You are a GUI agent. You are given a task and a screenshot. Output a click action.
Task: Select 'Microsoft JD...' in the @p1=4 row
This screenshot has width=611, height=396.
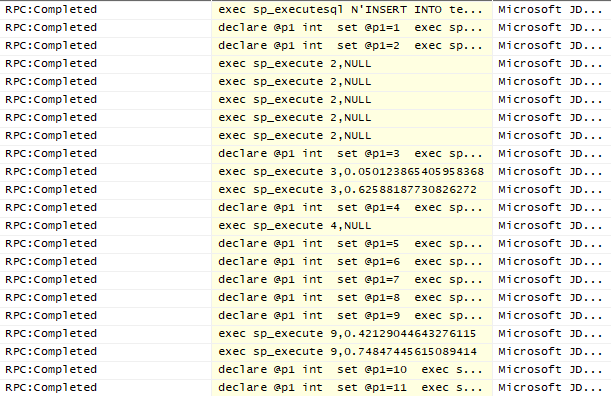tap(550, 208)
